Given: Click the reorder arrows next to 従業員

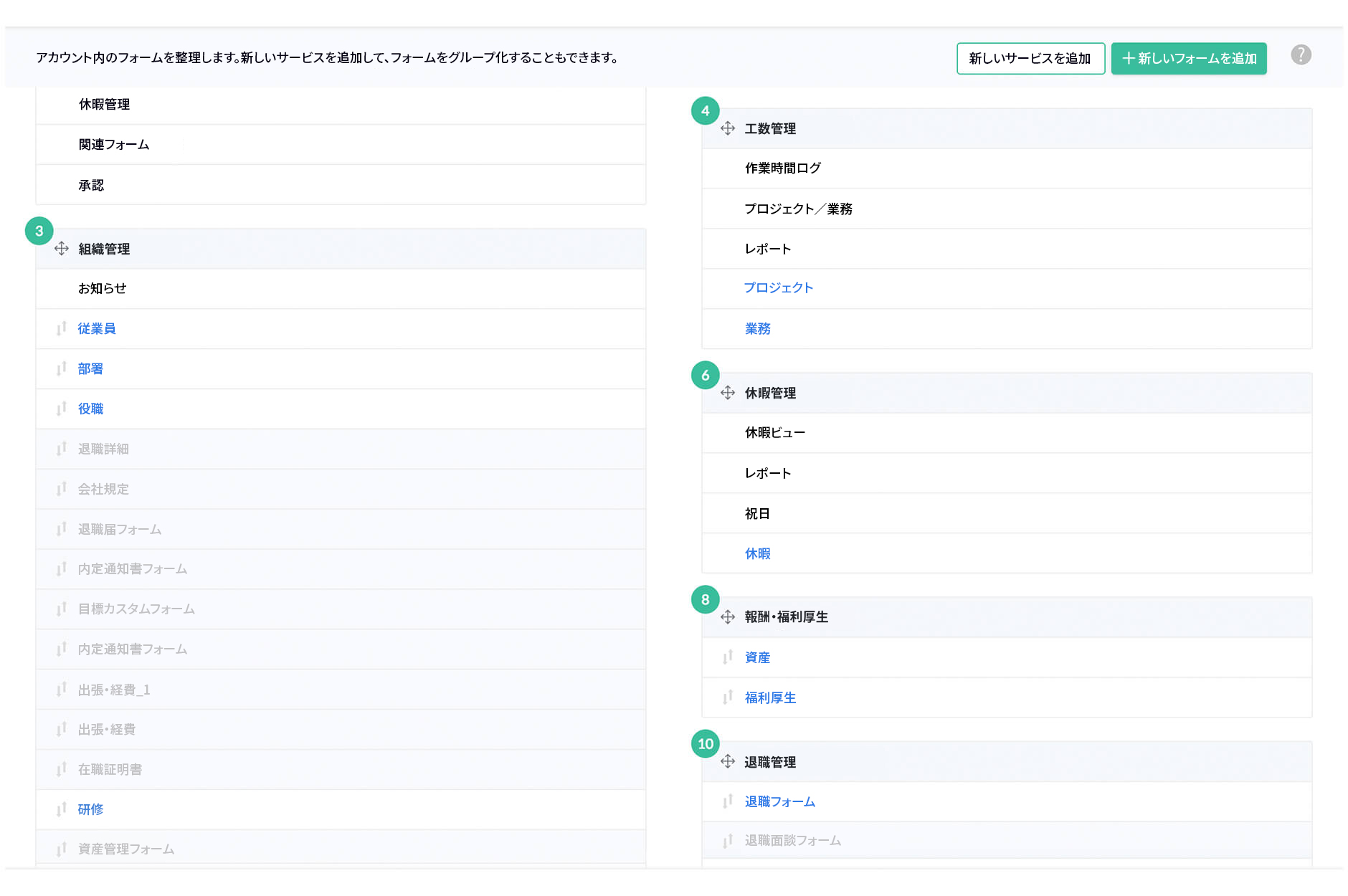Looking at the screenshot, I should pos(61,328).
